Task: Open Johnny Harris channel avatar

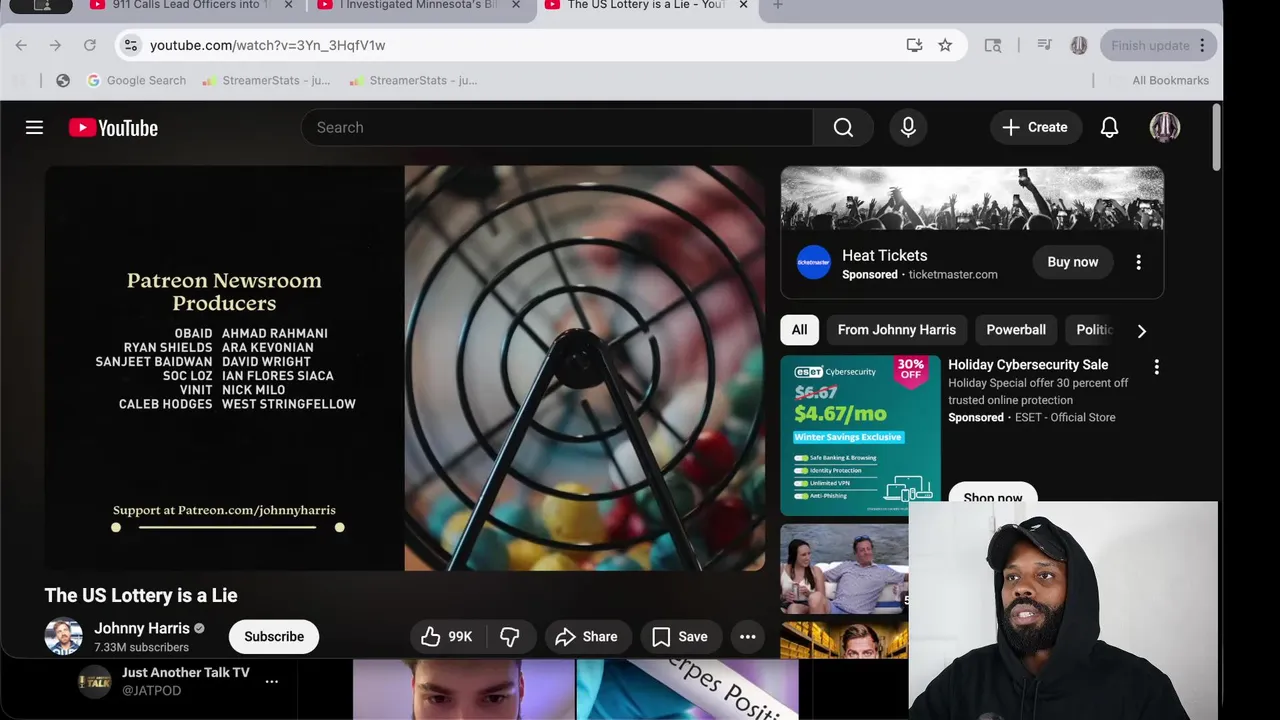Action: 63,636
